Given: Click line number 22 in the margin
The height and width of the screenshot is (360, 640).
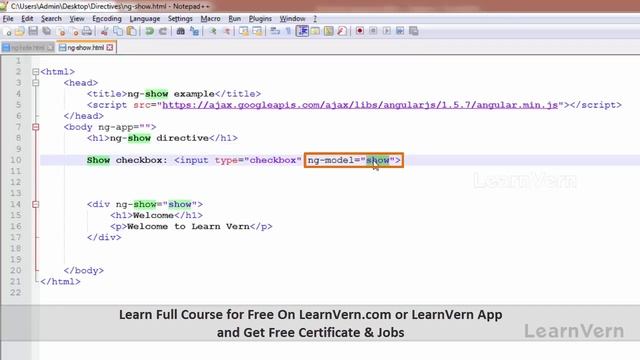Looking at the screenshot, I should point(16,292).
